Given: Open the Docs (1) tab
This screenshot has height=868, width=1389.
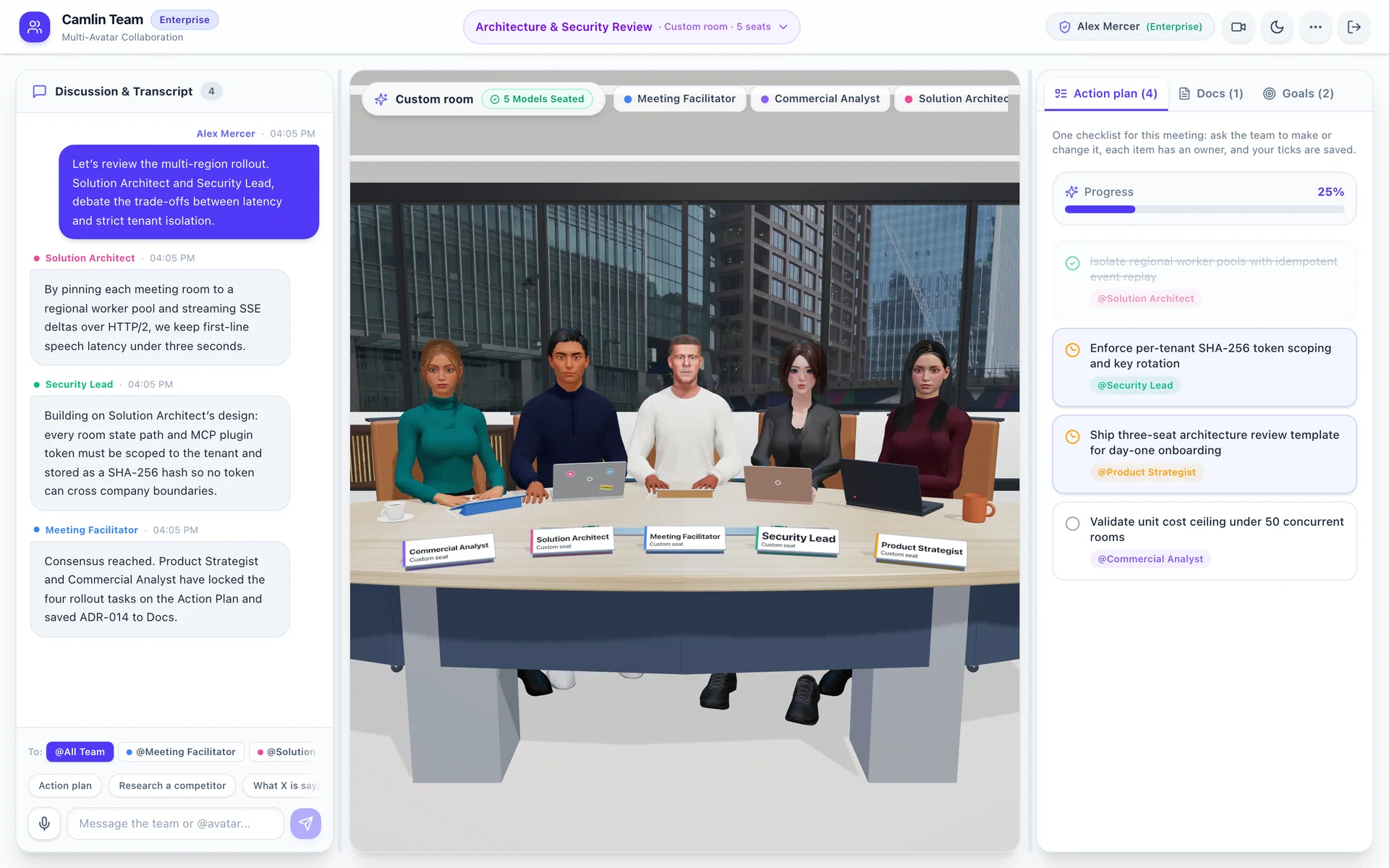Looking at the screenshot, I should (x=1211, y=93).
